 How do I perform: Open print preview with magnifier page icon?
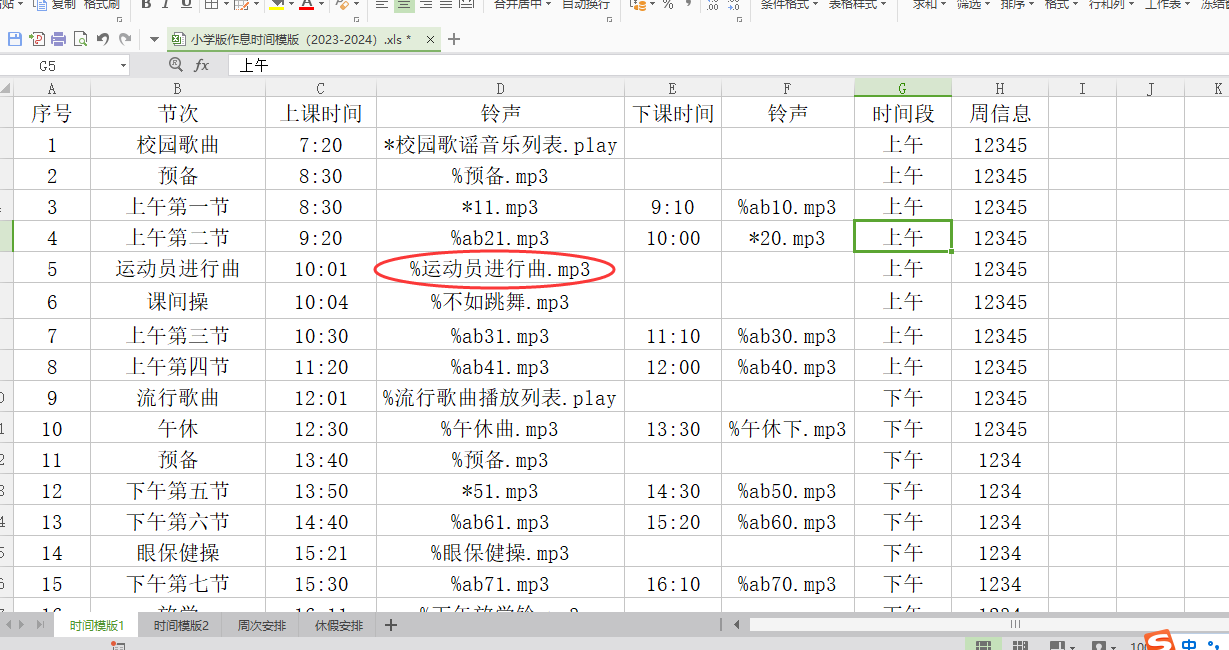coord(80,40)
